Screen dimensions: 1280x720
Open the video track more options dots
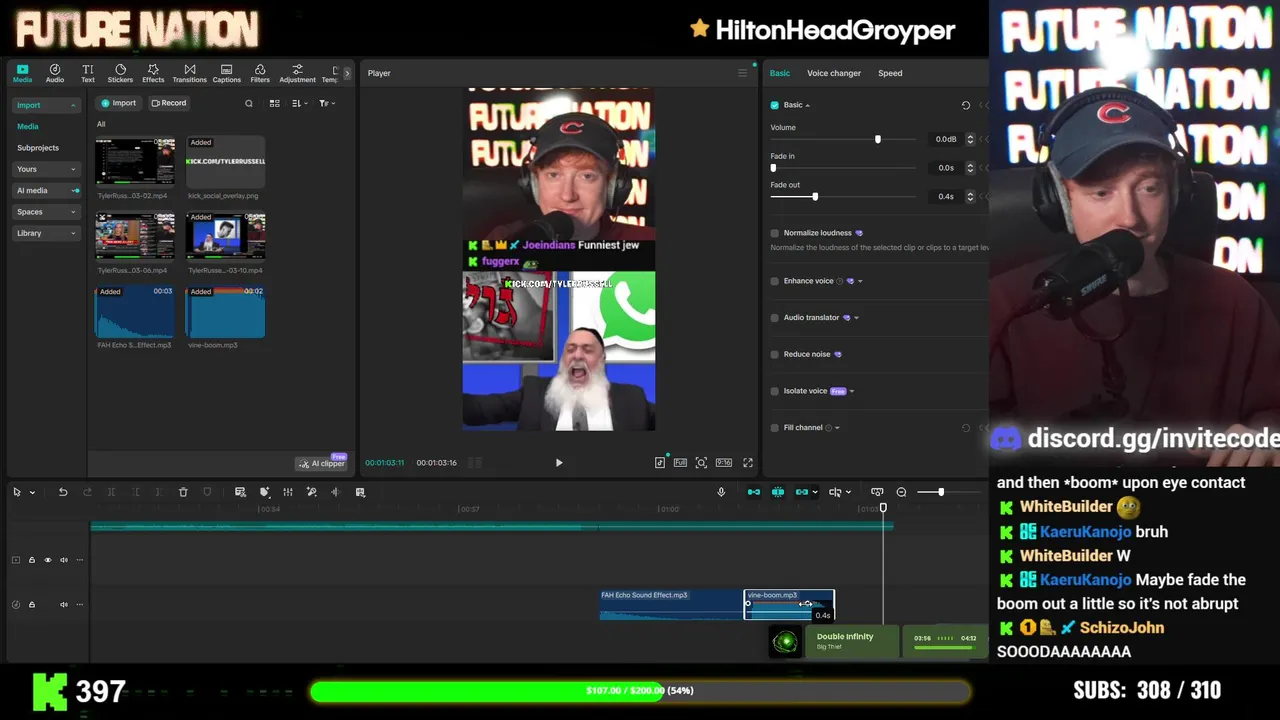point(80,560)
